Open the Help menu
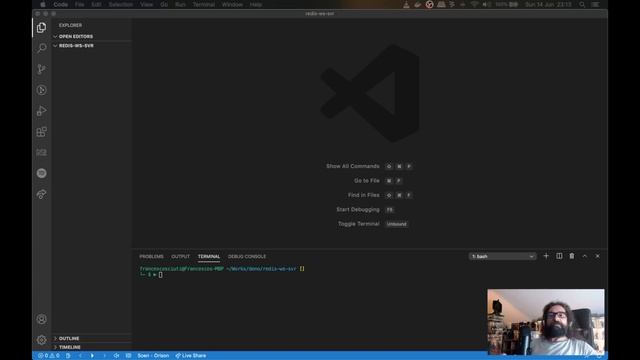640x360 pixels. 256,4
